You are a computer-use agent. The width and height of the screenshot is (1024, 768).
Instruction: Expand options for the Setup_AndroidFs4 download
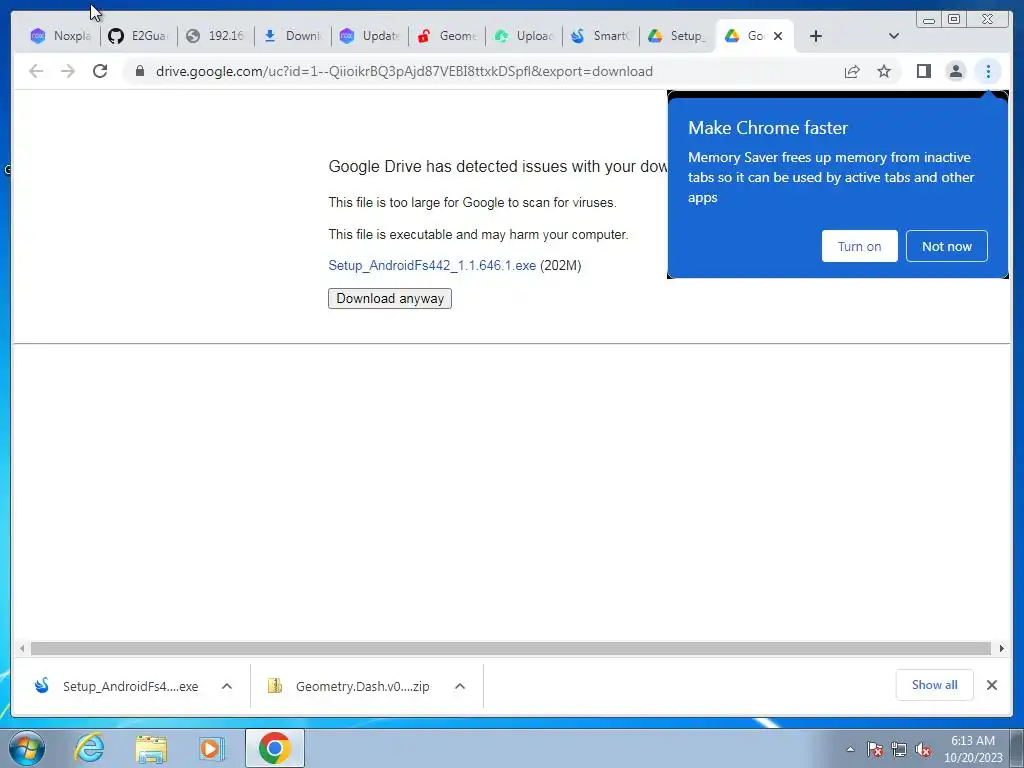tap(227, 686)
